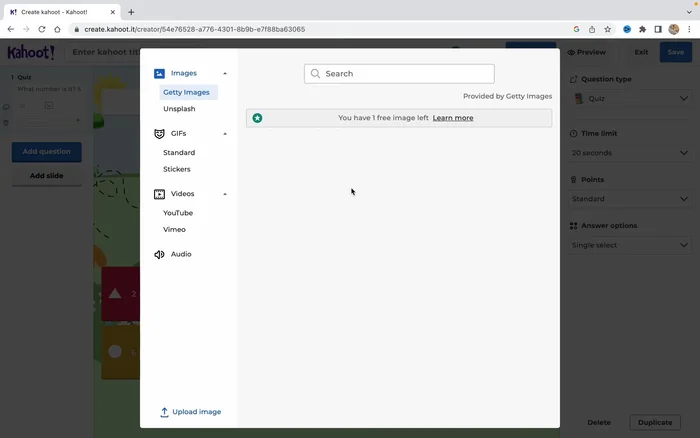
Task: Select Unsplash image source
Action: pyautogui.click(x=179, y=108)
